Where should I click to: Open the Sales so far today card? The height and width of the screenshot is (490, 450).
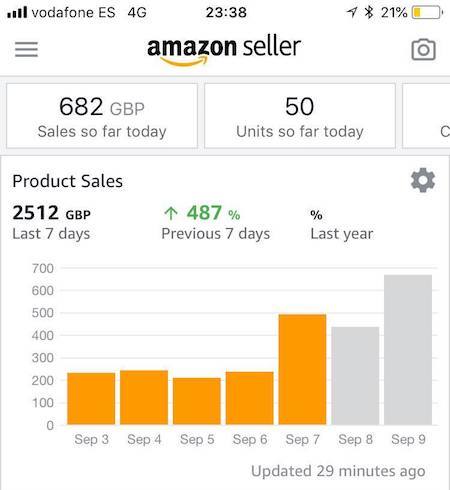(x=102, y=116)
